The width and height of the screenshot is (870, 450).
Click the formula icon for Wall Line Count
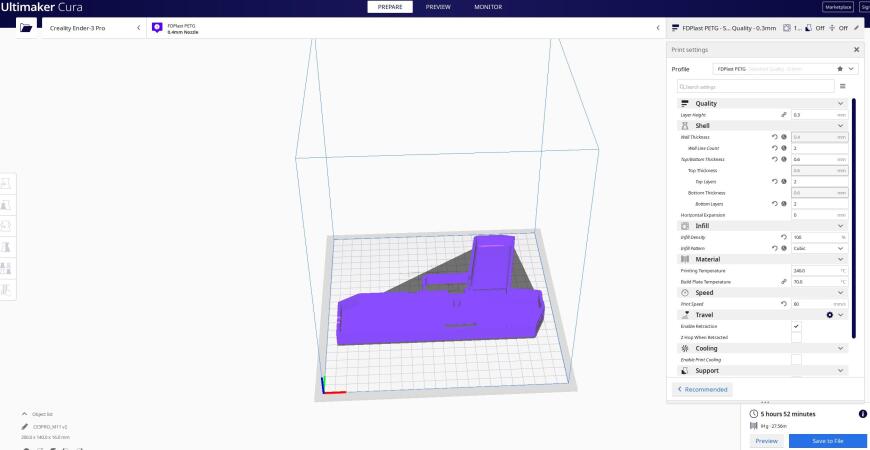pos(783,148)
